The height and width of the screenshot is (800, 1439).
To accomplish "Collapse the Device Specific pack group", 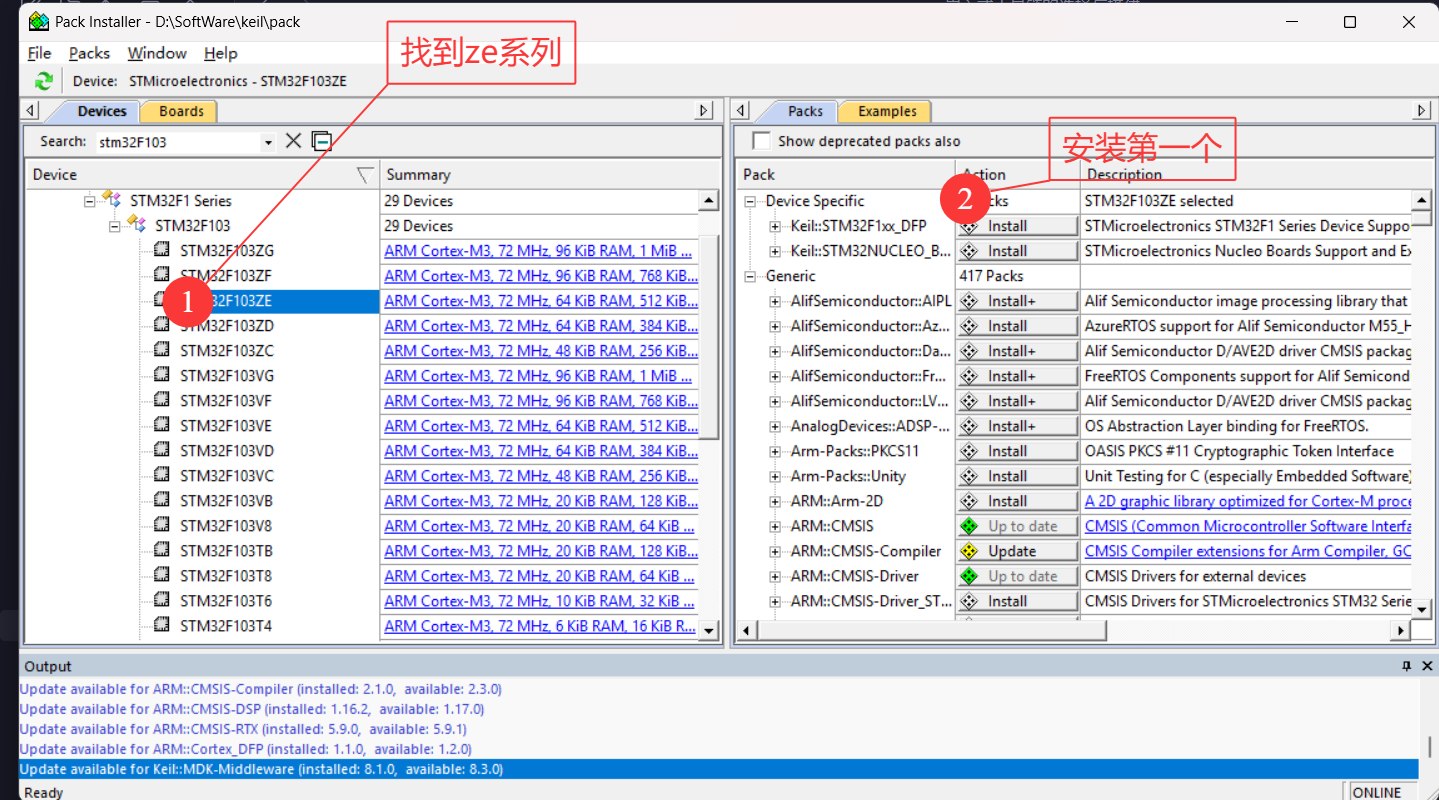I will point(751,201).
